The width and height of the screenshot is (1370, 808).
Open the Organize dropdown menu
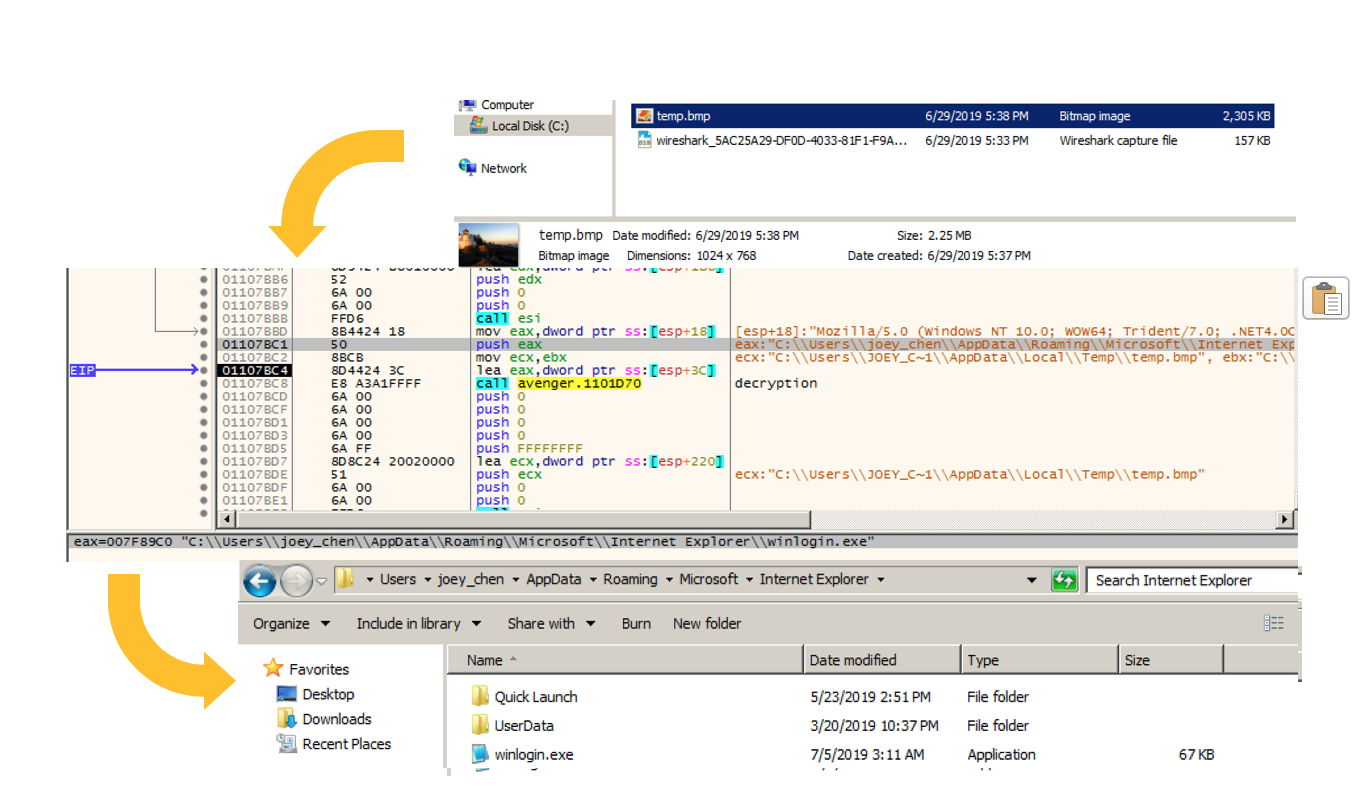click(291, 623)
